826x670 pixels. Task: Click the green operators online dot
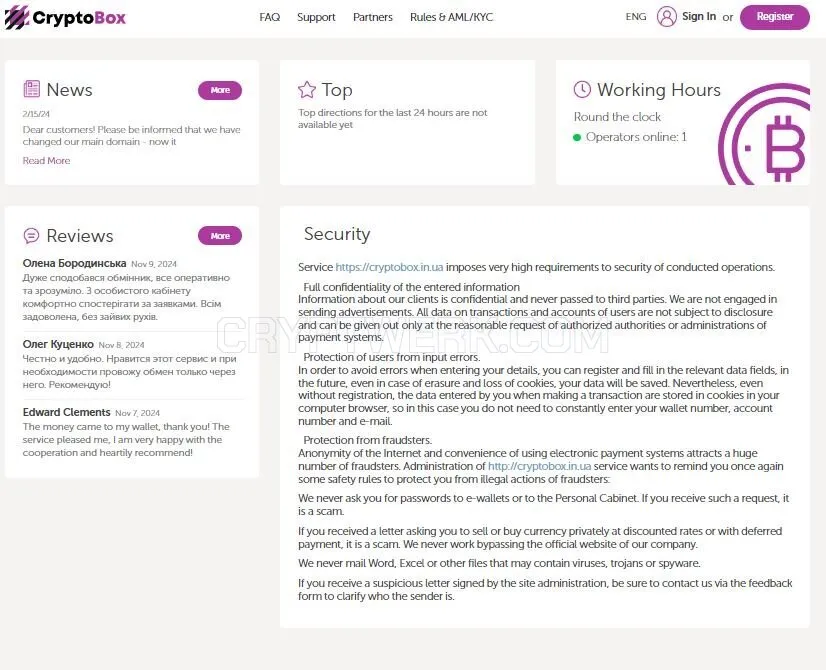(x=577, y=137)
